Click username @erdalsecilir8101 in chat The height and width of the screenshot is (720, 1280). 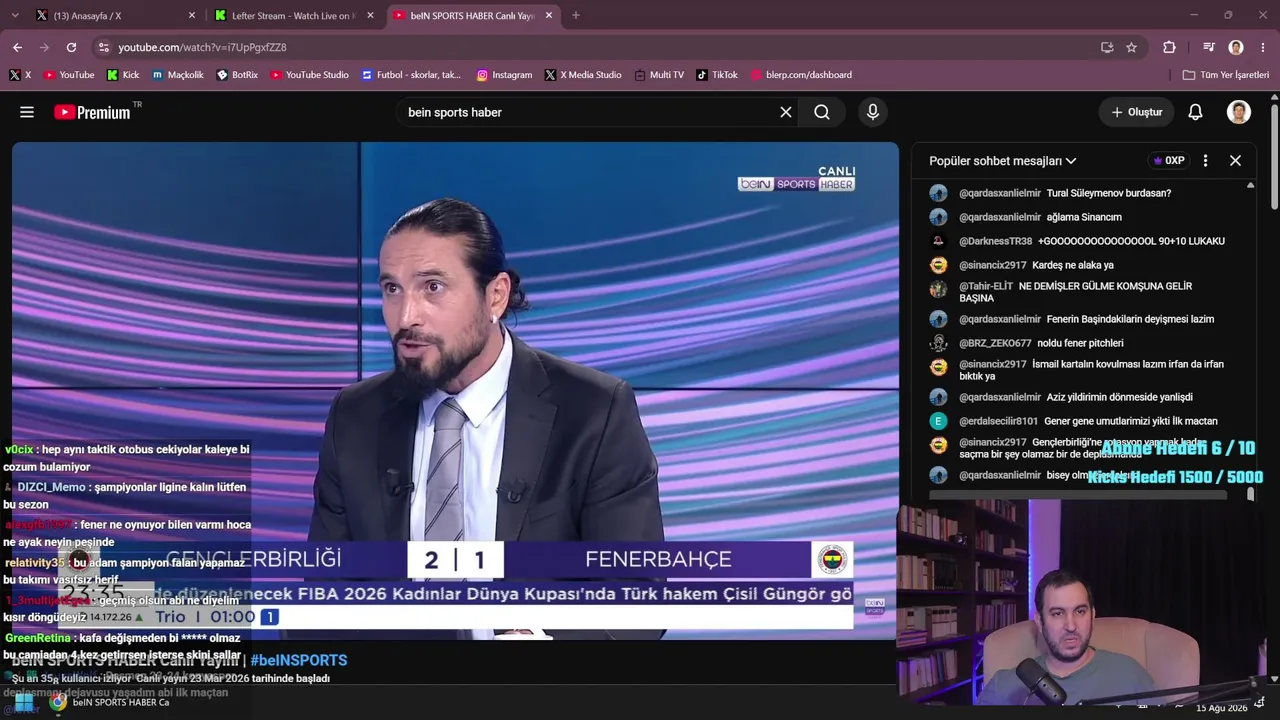pos(999,421)
